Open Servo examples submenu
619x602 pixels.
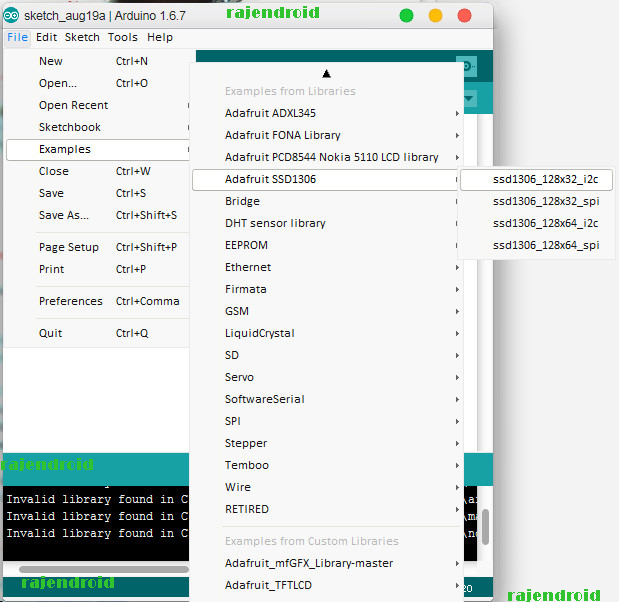pyautogui.click(x=327, y=378)
